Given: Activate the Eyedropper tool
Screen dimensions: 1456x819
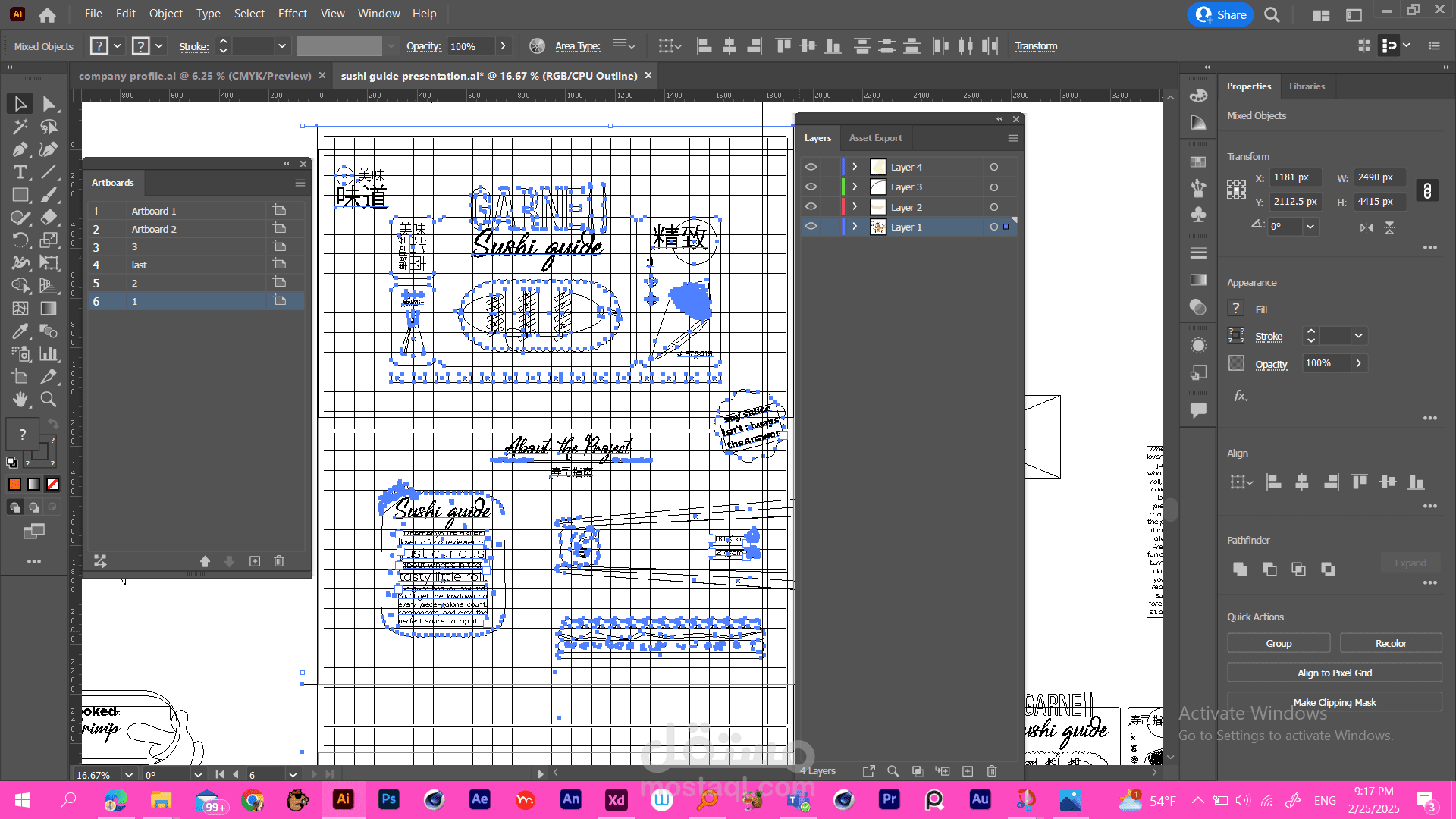Looking at the screenshot, I should tap(20, 331).
